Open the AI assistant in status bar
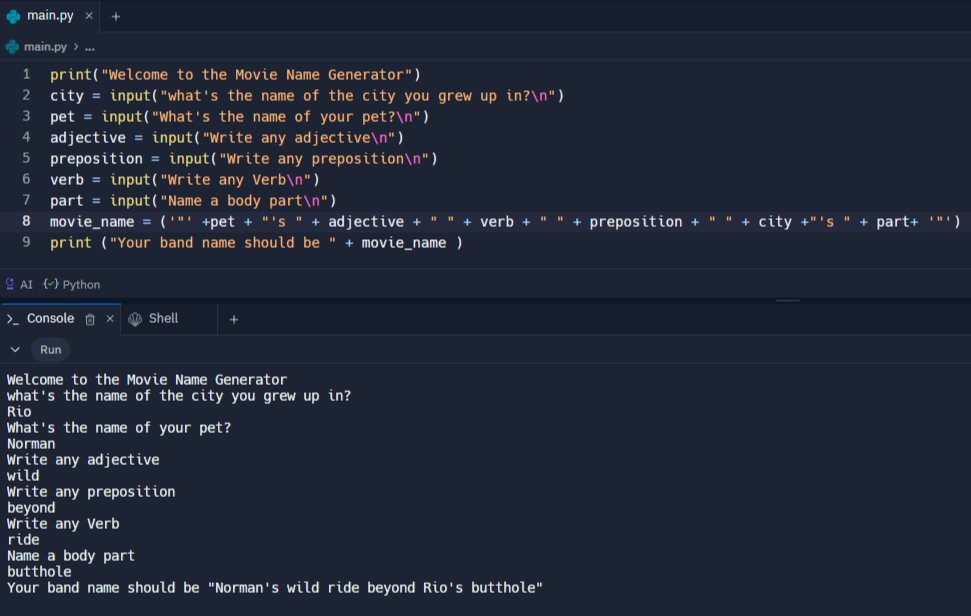 [x=19, y=284]
